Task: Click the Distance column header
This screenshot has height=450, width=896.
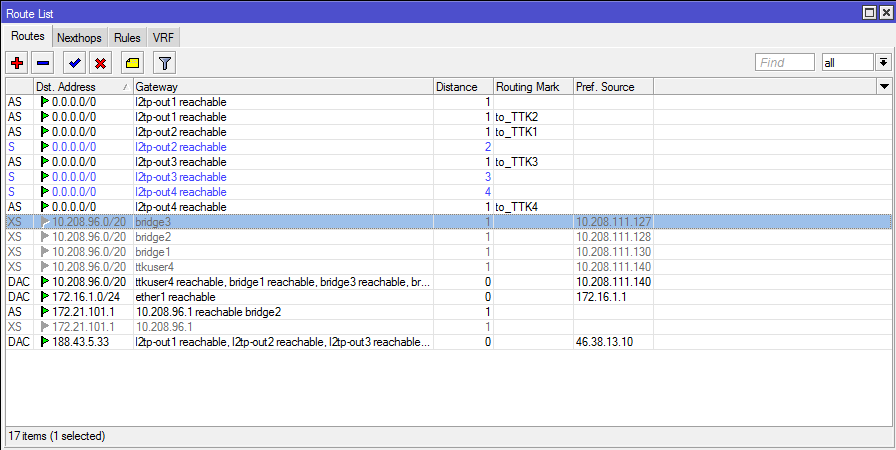Action: coord(462,87)
